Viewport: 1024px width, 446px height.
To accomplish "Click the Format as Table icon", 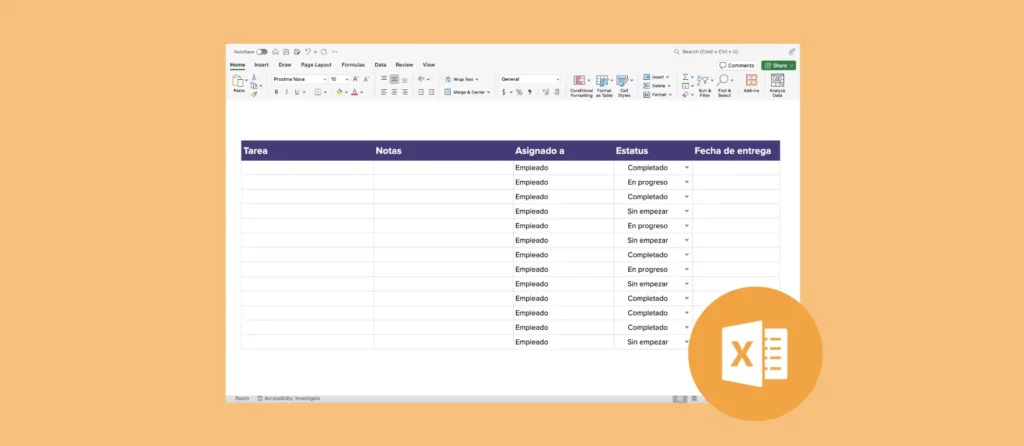I will 604,82.
